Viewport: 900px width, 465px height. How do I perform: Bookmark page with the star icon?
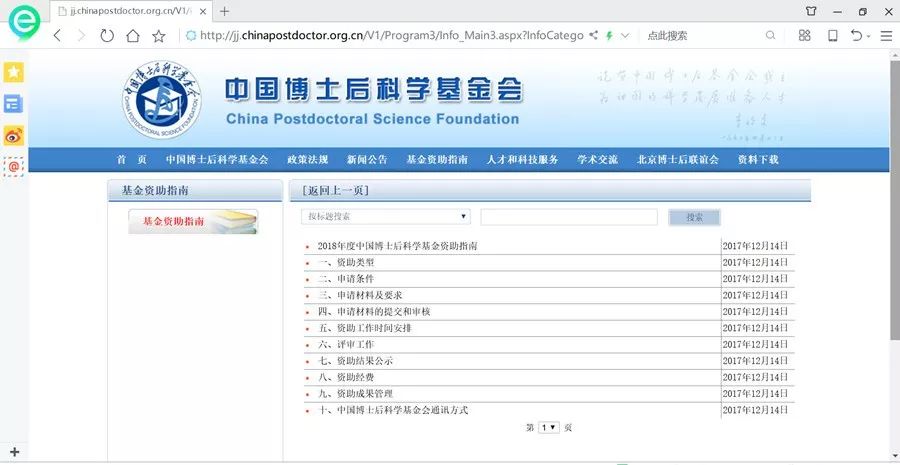coord(159,35)
